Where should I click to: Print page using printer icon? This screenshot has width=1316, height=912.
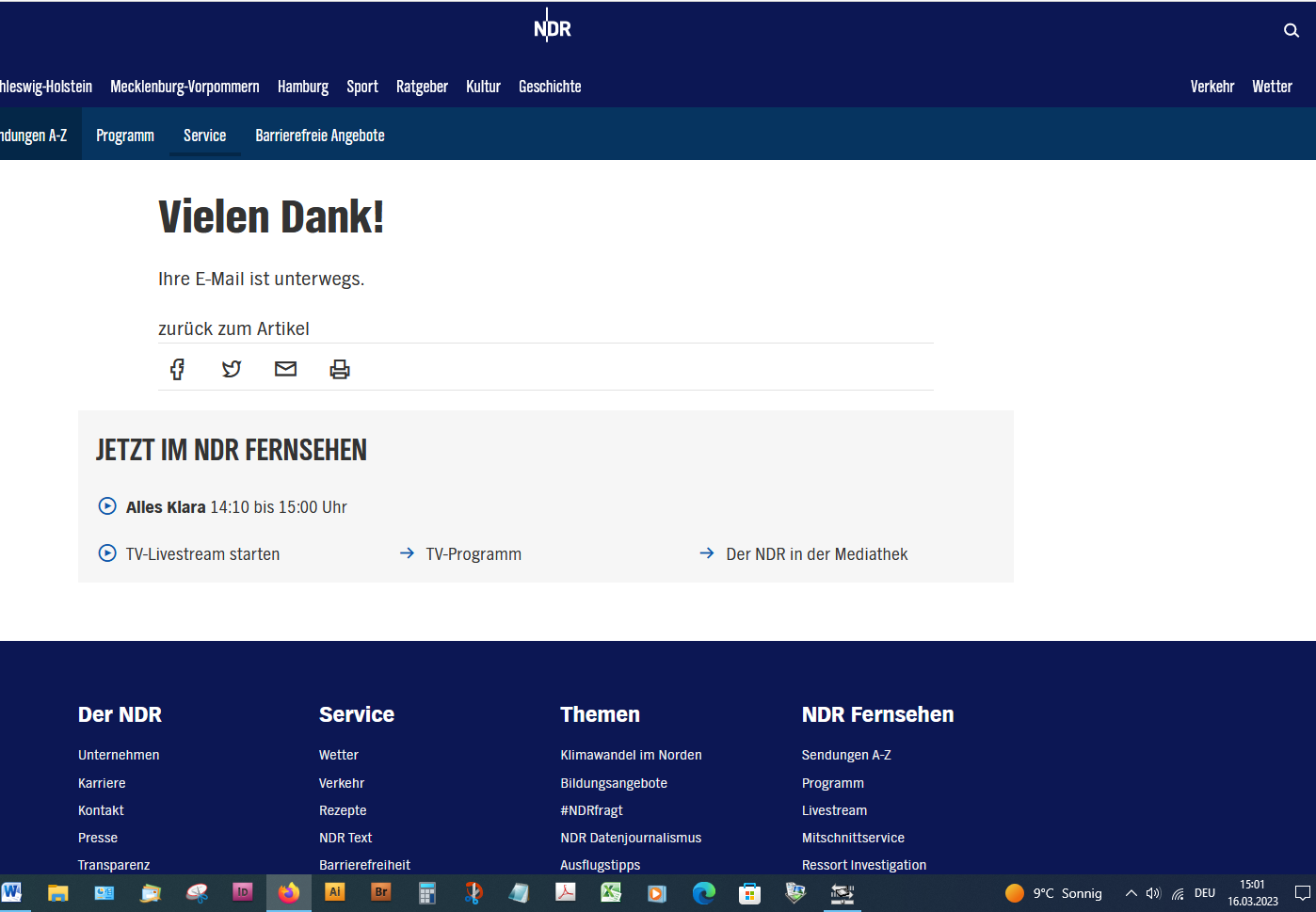click(x=340, y=369)
